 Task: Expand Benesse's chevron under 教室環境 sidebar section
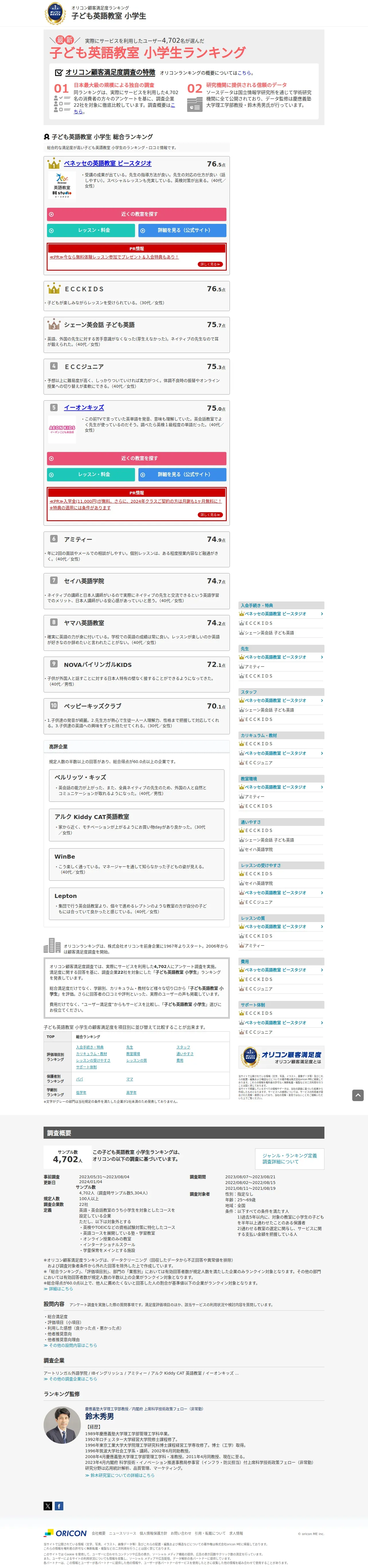(x=322, y=787)
